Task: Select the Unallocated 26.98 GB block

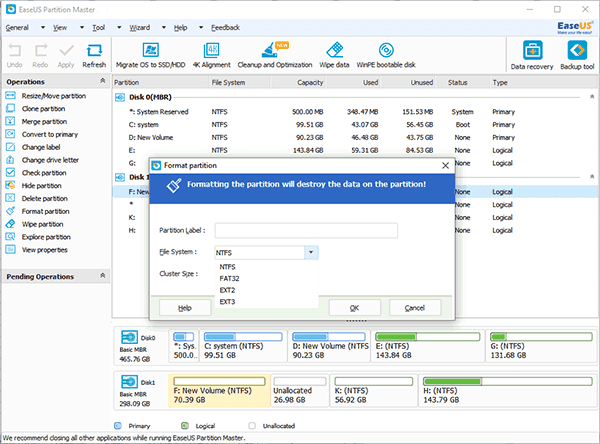Action: point(300,391)
